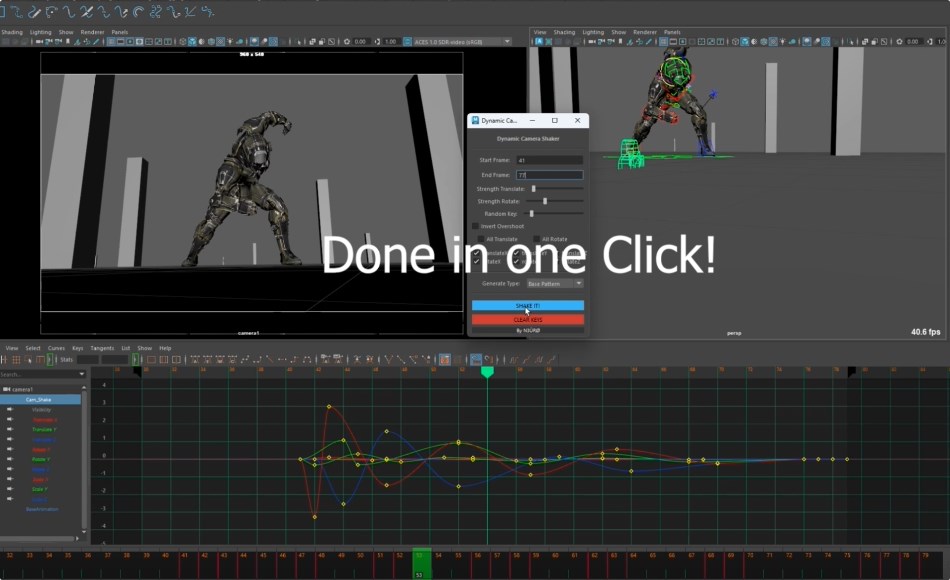Check the All Translate checkbox

pyautogui.click(x=480, y=239)
